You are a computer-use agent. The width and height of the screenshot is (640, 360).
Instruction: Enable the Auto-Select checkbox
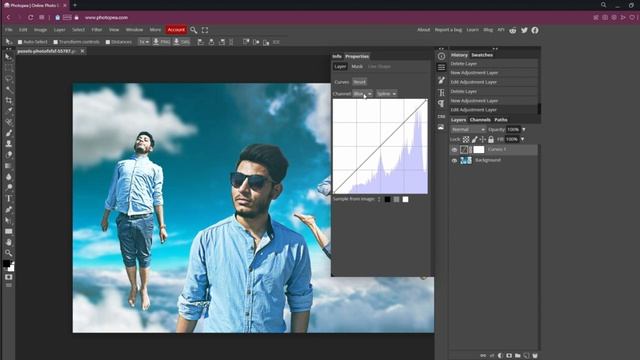(x=20, y=42)
